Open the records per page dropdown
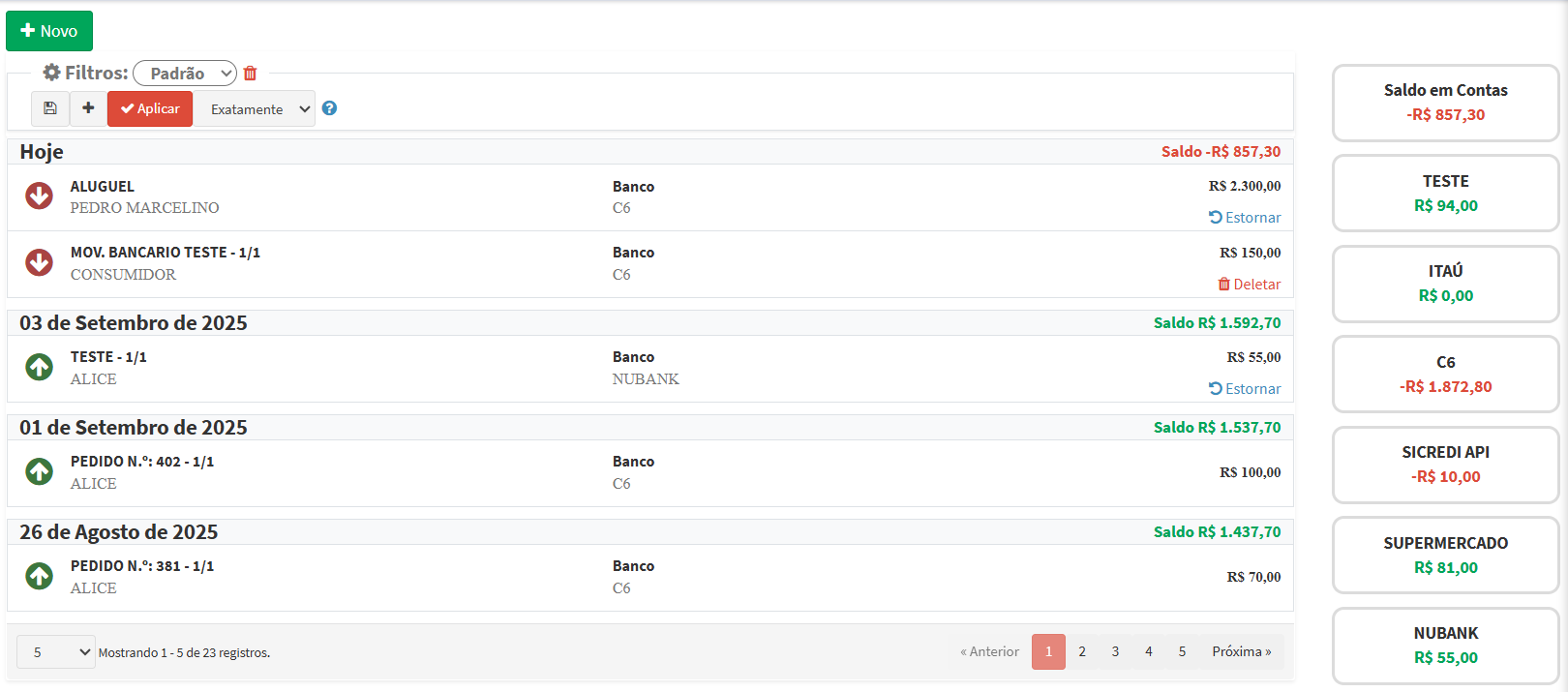 coord(56,652)
